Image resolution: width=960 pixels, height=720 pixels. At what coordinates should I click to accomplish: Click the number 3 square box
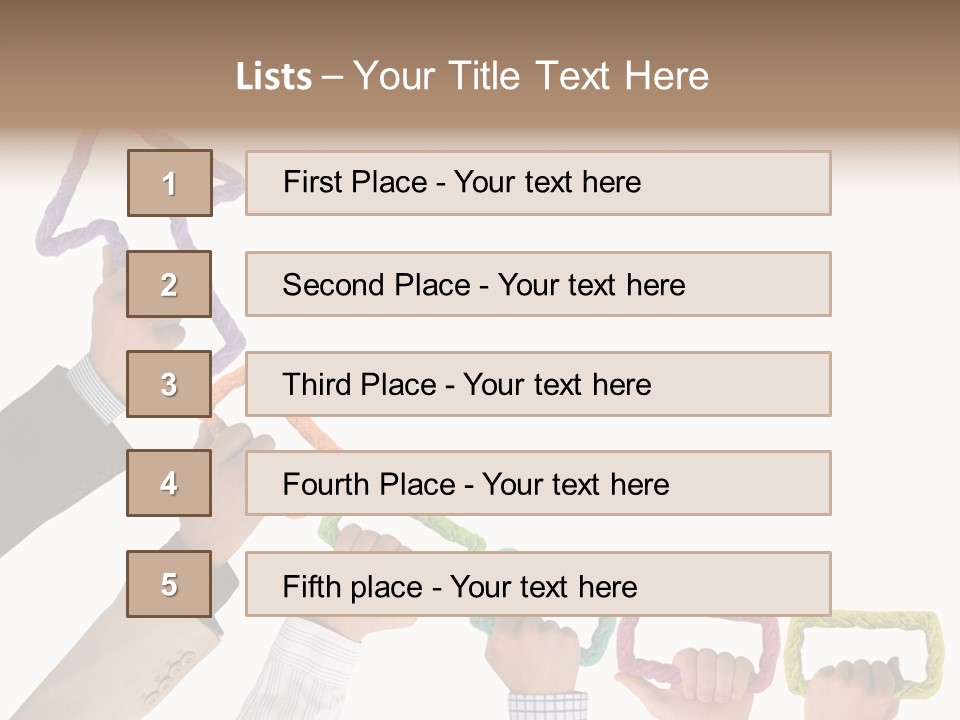coord(169,384)
